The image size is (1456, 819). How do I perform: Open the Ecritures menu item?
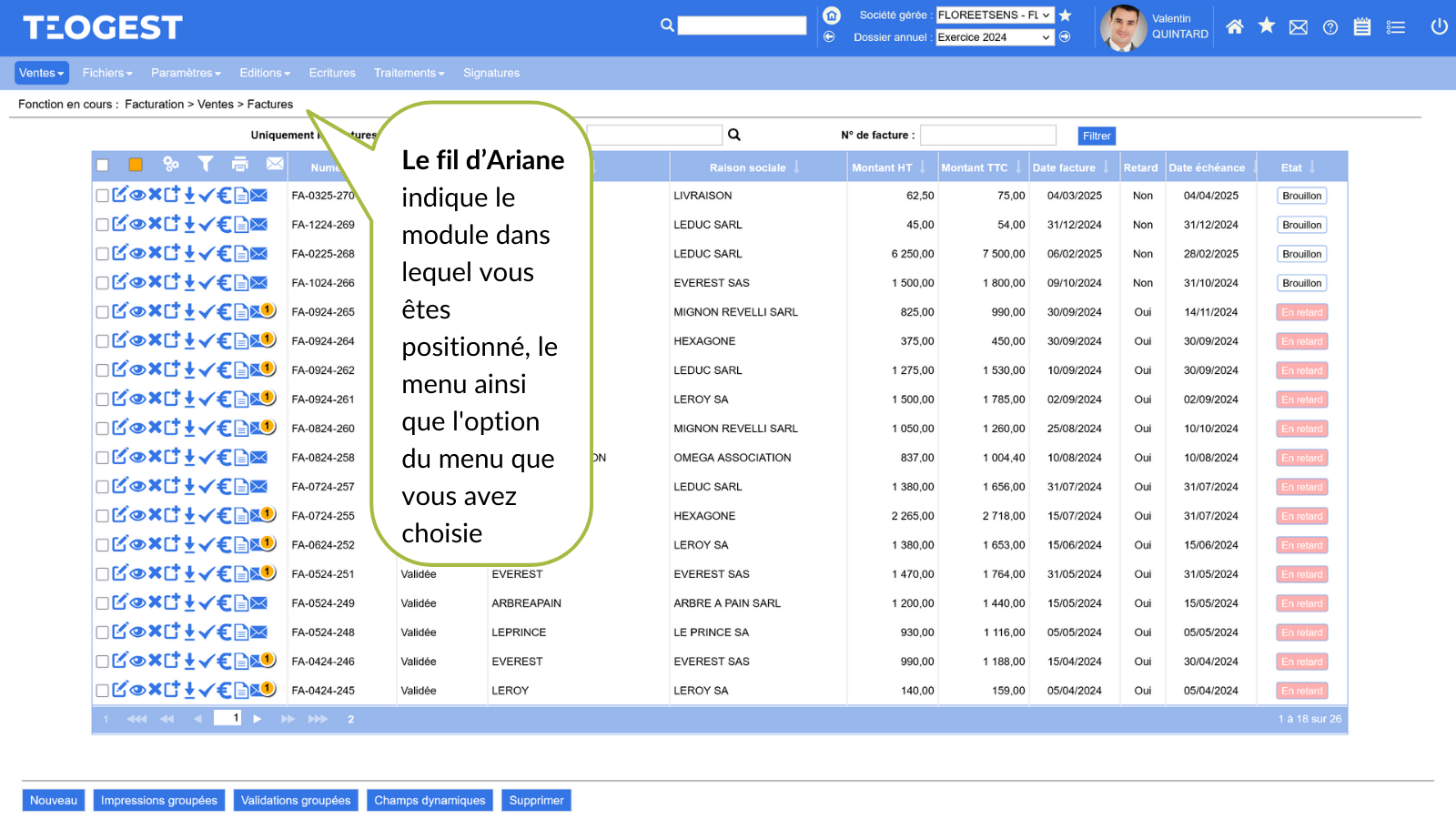click(332, 73)
